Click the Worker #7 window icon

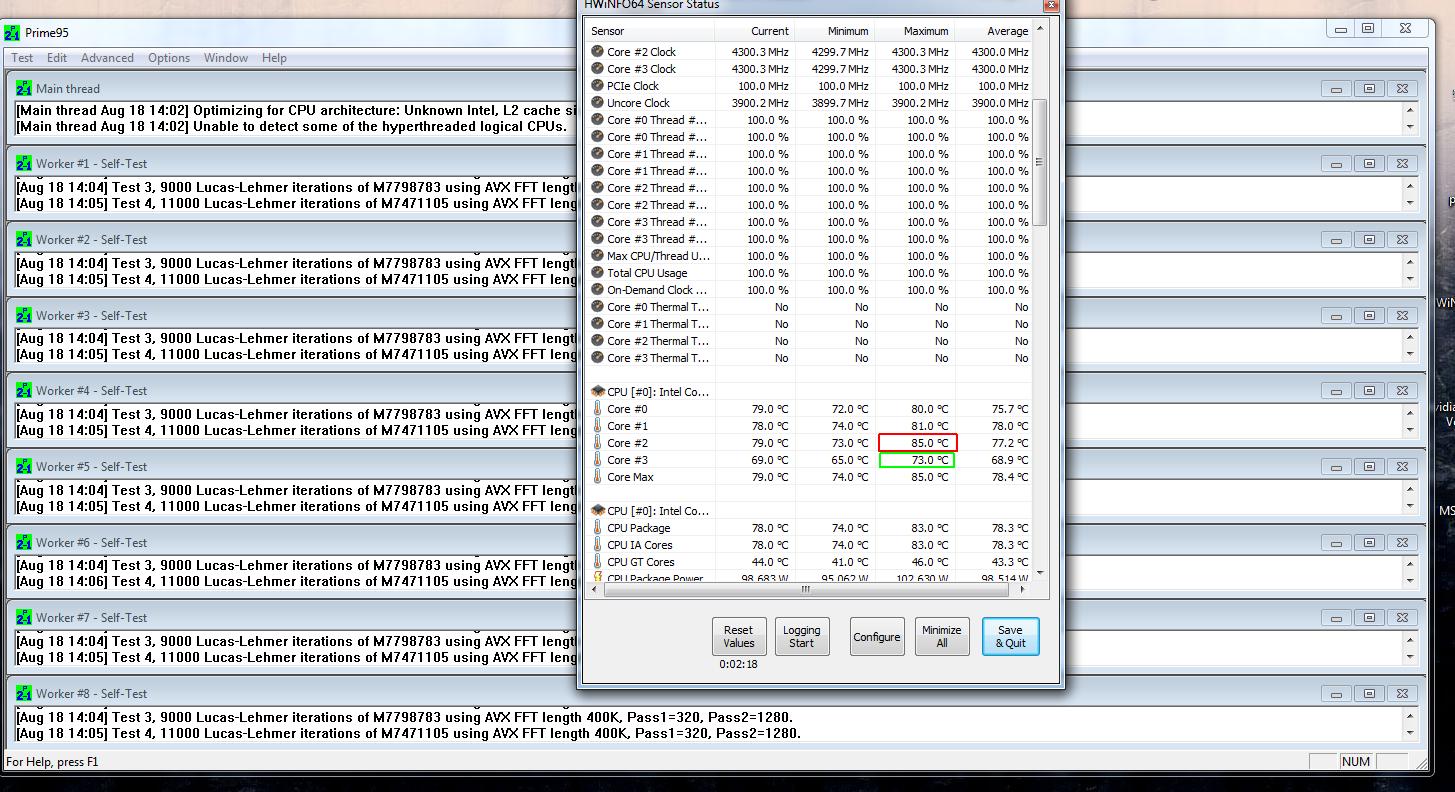[24, 618]
